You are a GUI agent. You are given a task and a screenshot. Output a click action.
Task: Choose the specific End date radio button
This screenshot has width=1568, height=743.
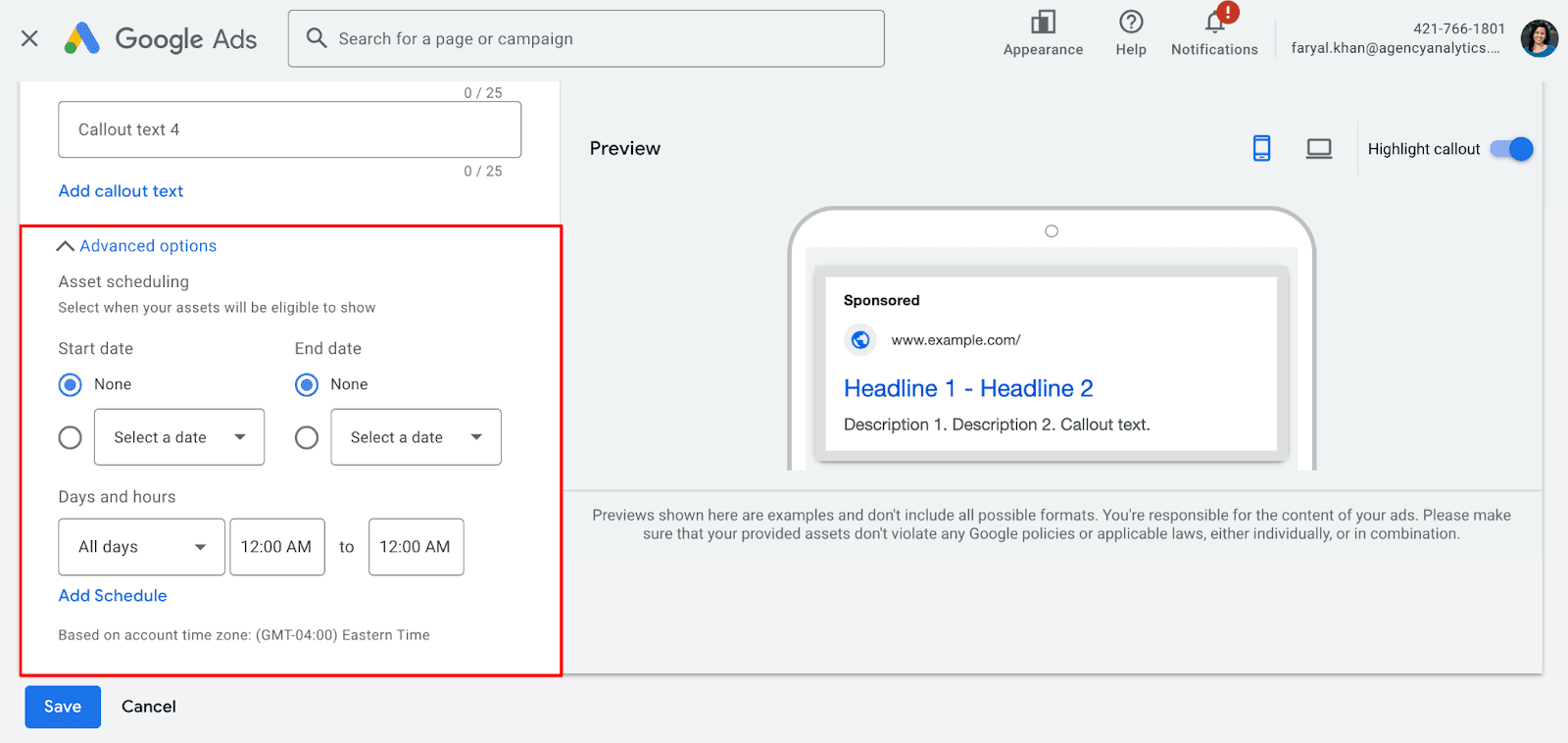[307, 437]
